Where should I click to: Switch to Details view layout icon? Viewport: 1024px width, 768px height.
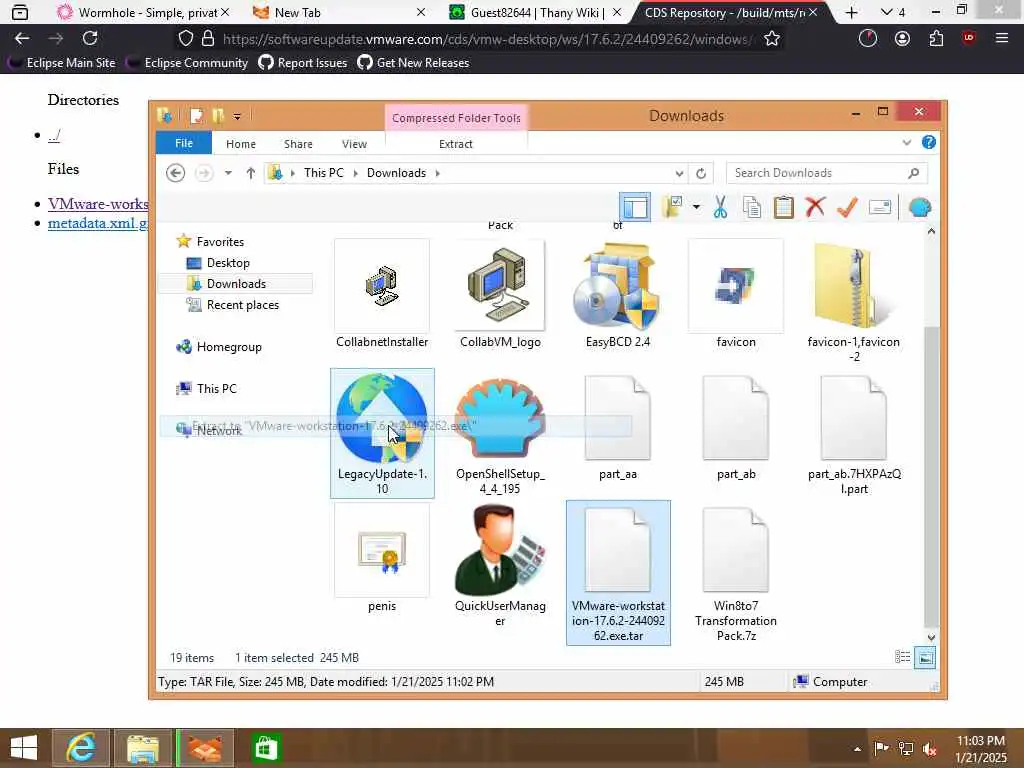(x=903, y=658)
